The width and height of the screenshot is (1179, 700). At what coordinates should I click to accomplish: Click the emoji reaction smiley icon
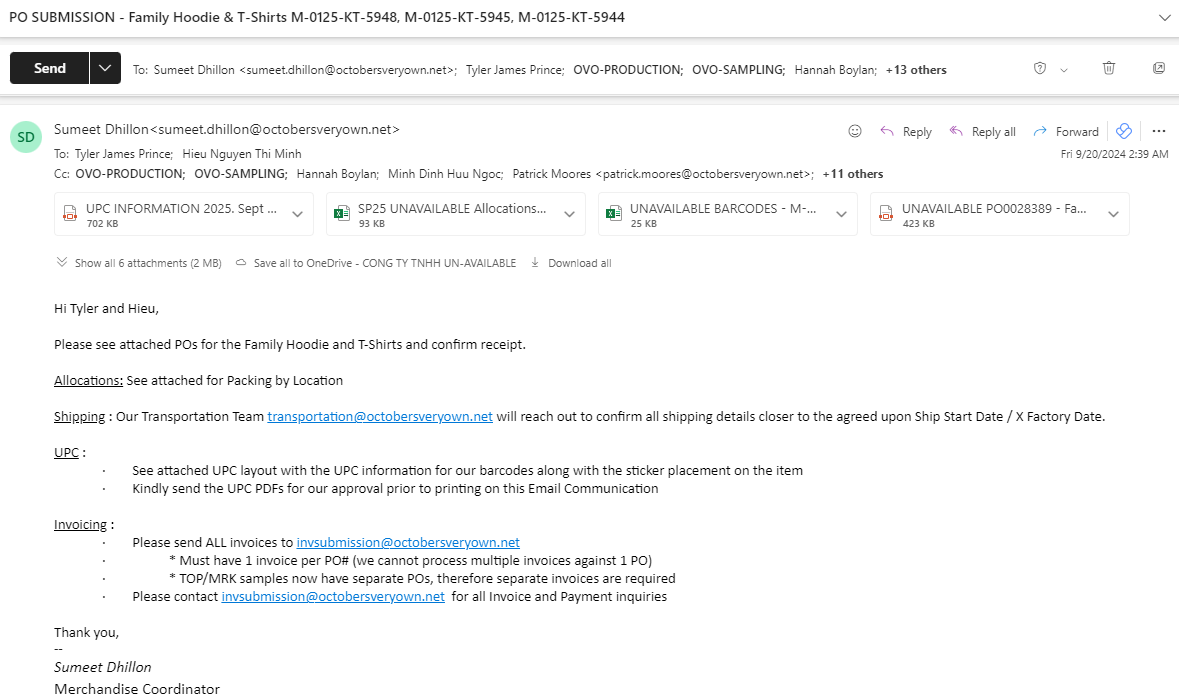[x=855, y=131]
